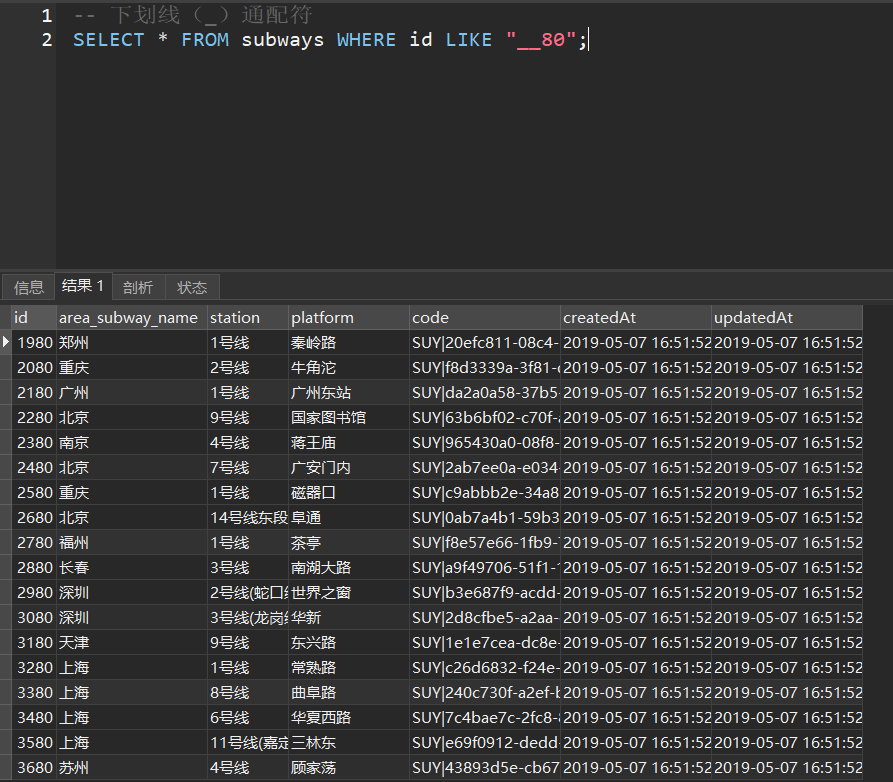Click the 广安门内 platform cell

click(349, 468)
